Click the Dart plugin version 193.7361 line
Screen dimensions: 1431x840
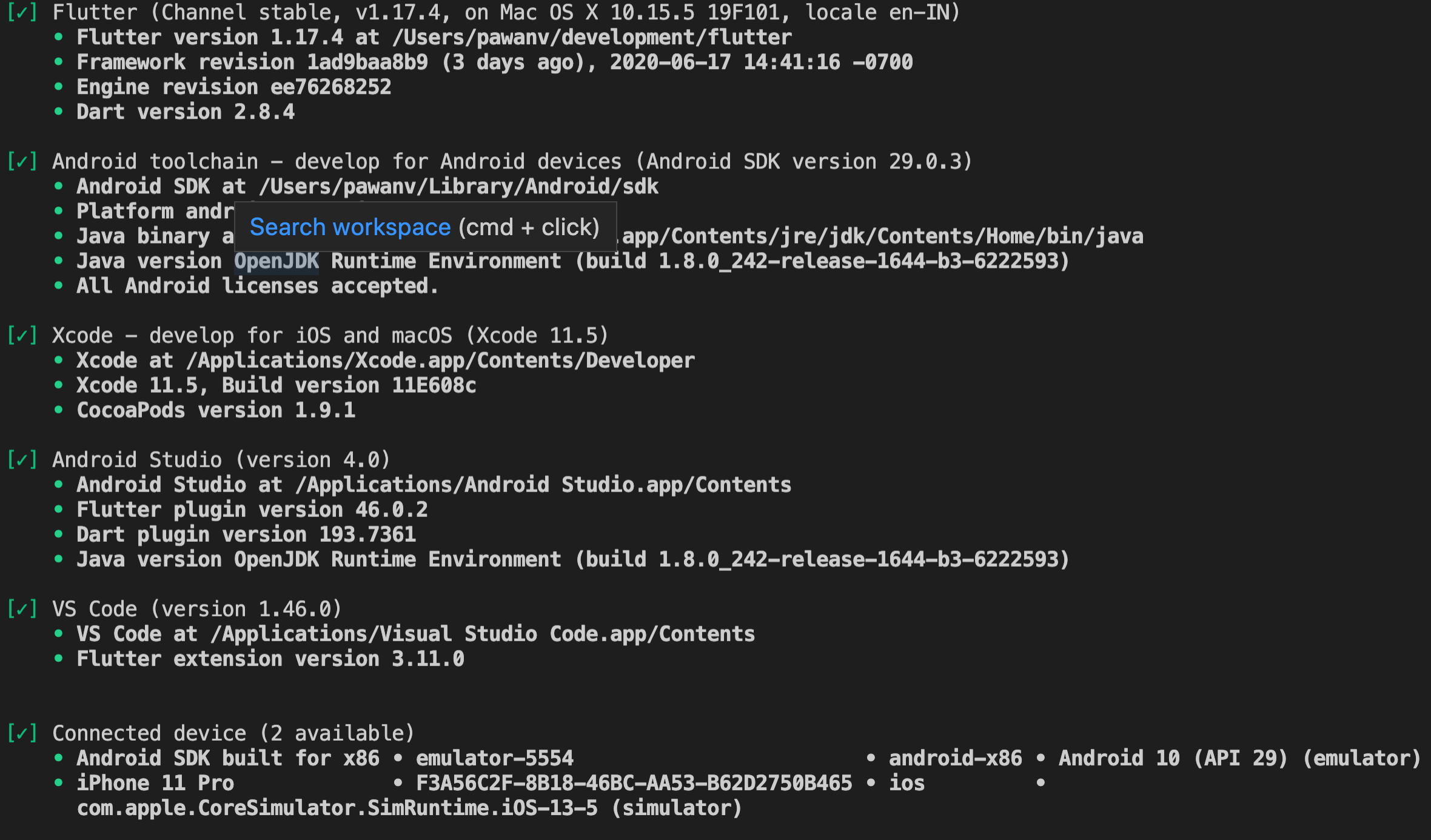tap(246, 533)
